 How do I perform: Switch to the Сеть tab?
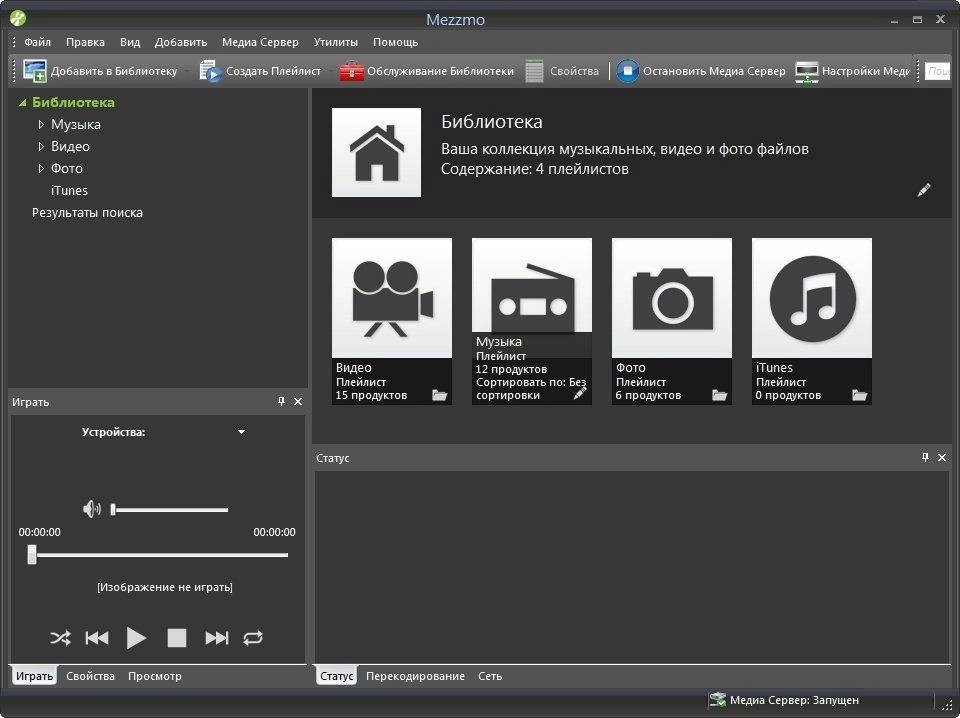pyautogui.click(x=490, y=676)
